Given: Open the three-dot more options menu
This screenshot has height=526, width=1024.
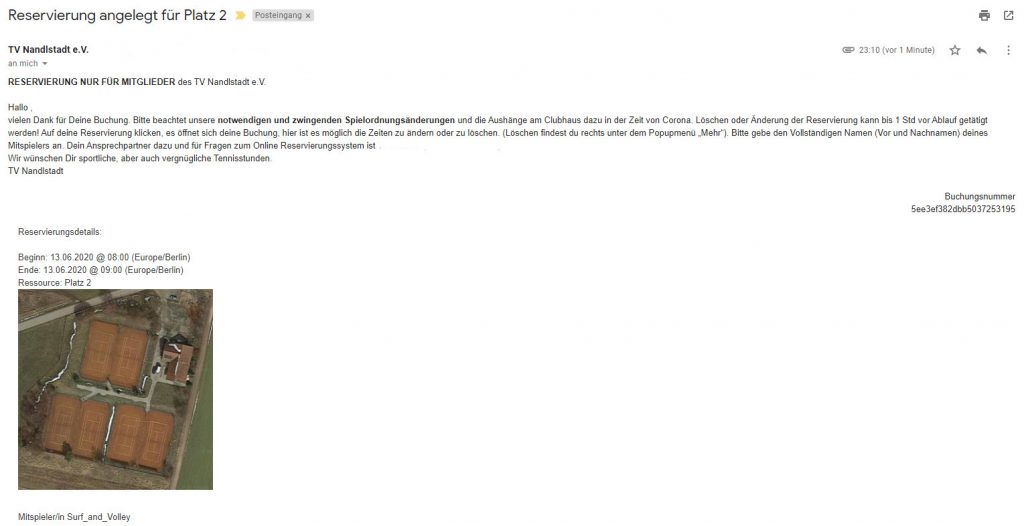Looking at the screenshot, I should 1008,50.
